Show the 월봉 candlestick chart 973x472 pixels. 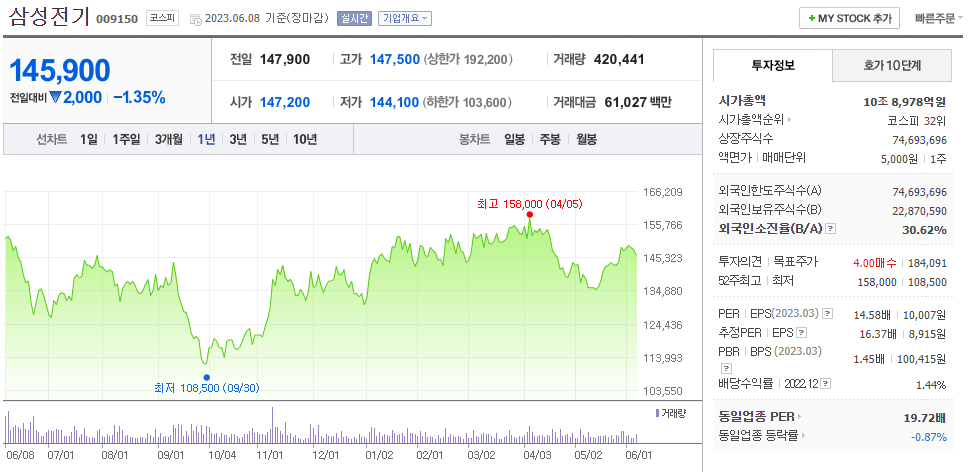(586, 140)
